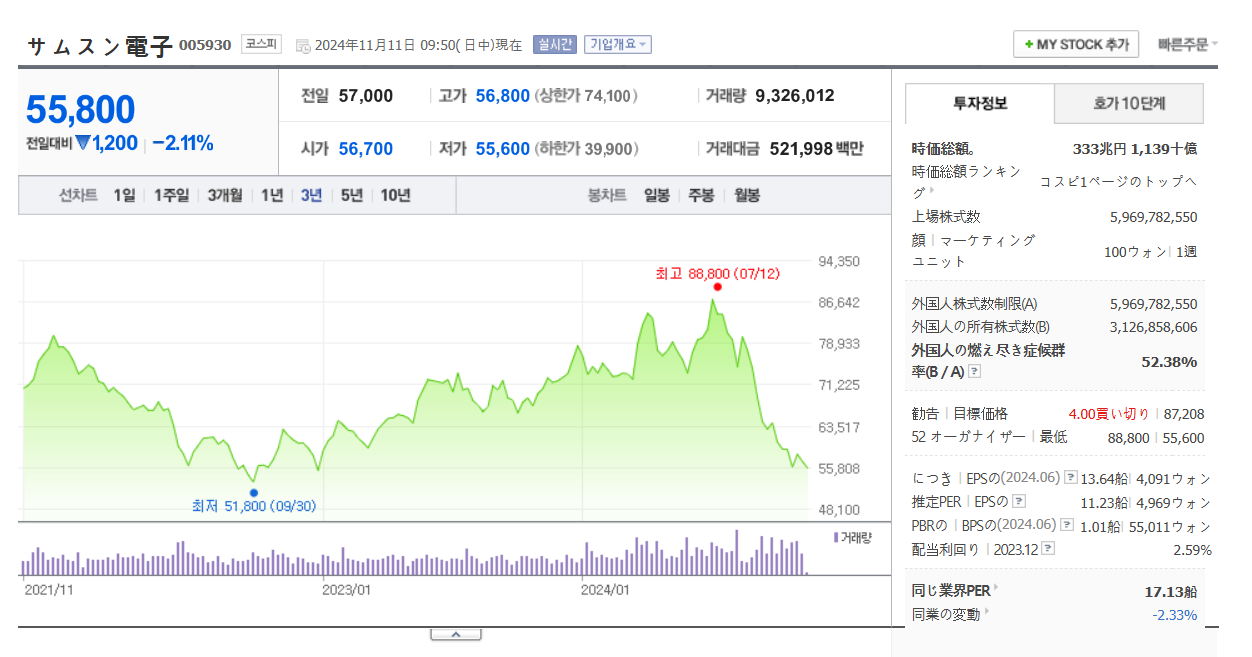The height and width of the screenshot is (657, 1252).
Task: Collapse the chart with bottom chevron handle
Action: (454, 634)
